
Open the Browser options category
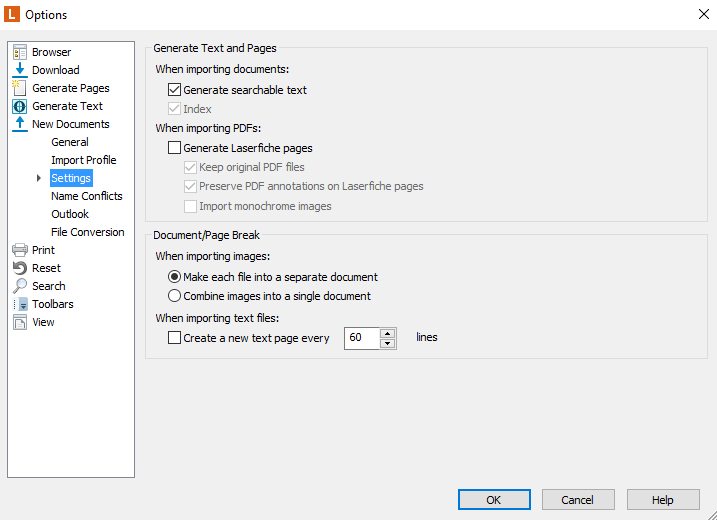coord(51,52)
